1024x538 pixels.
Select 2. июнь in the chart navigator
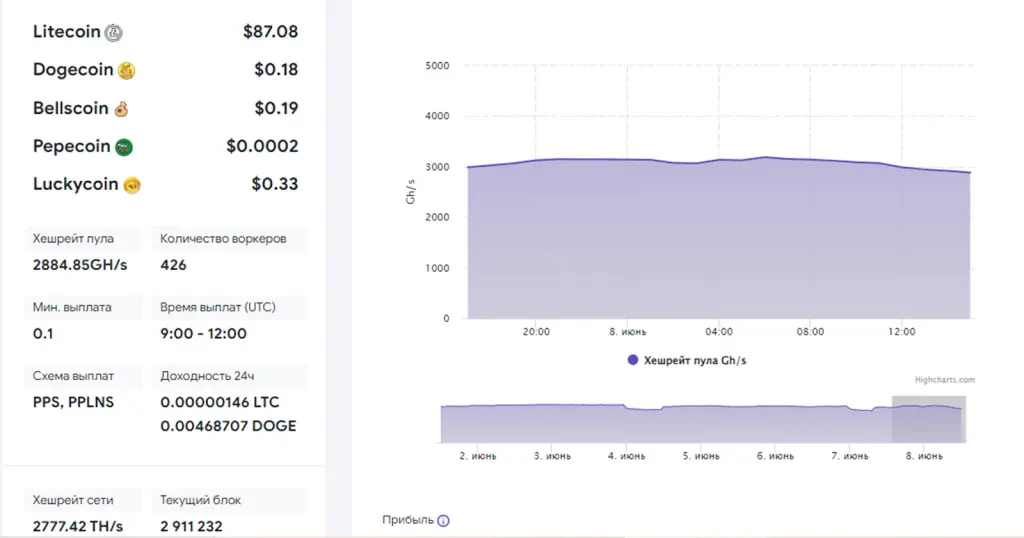tap(477, 456)
